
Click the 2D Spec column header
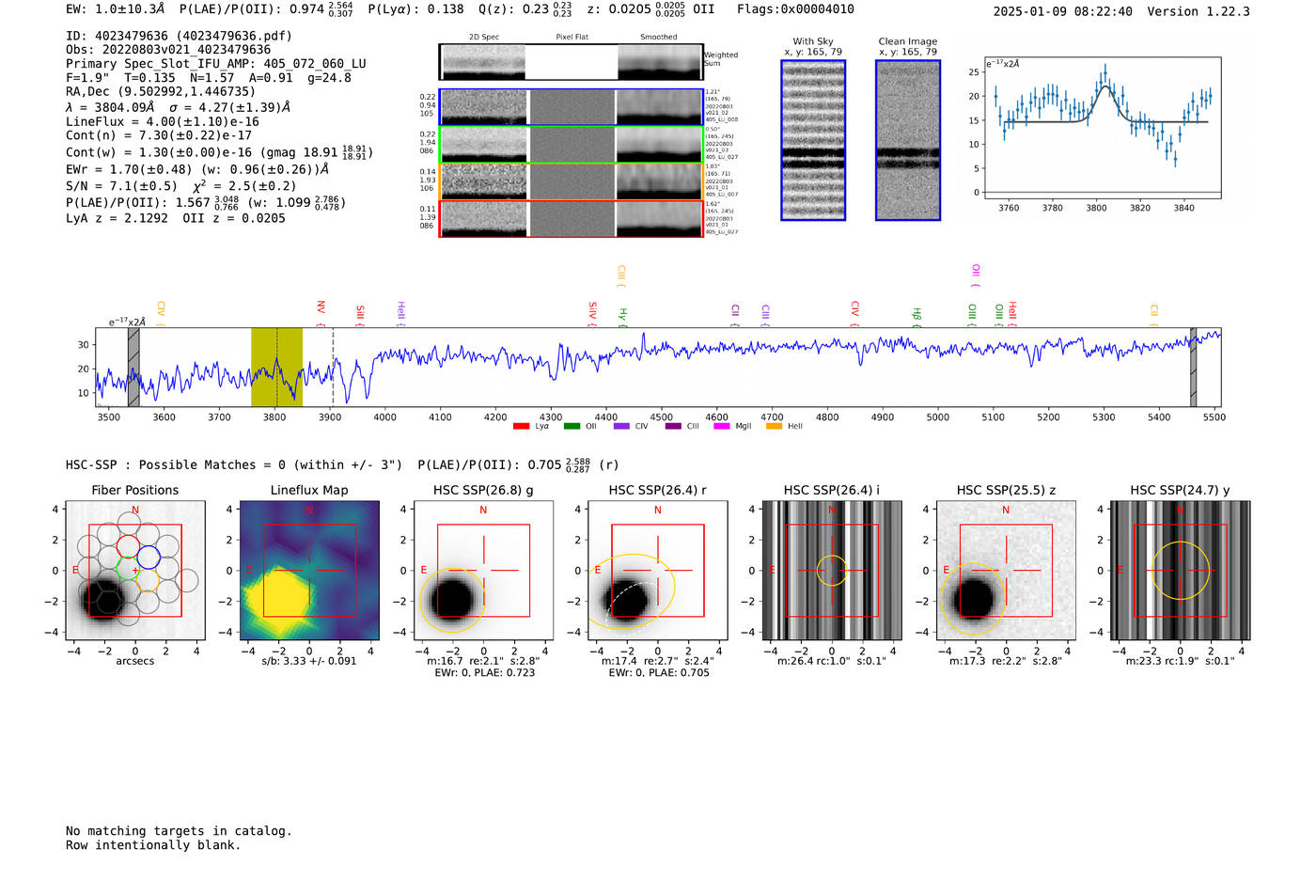click(484, 38)
